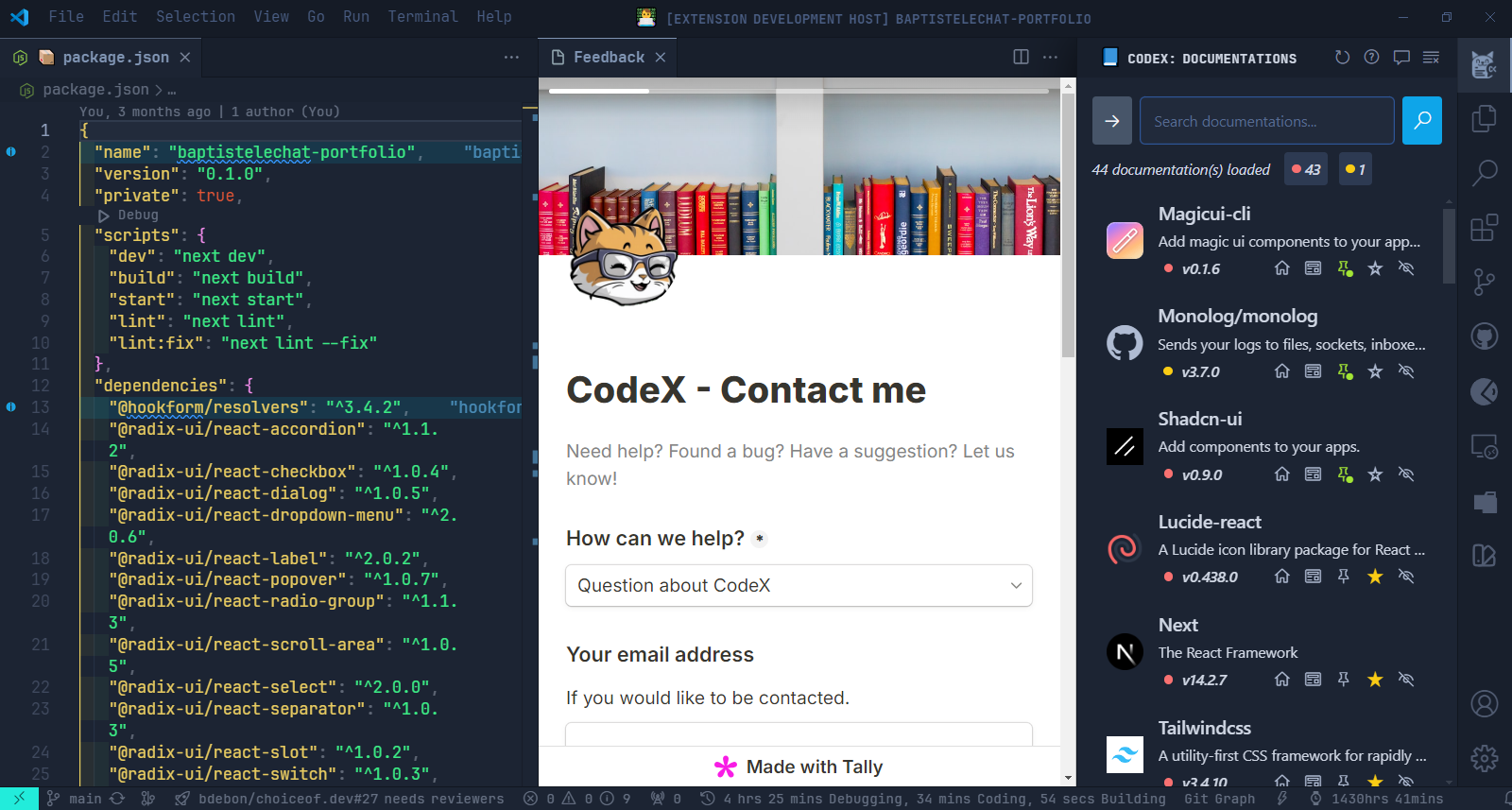The width and height of the screenshot is (1512, 810).
Task: Open the Remote Explorer view in activity bar
Action: click(1484, 446)
